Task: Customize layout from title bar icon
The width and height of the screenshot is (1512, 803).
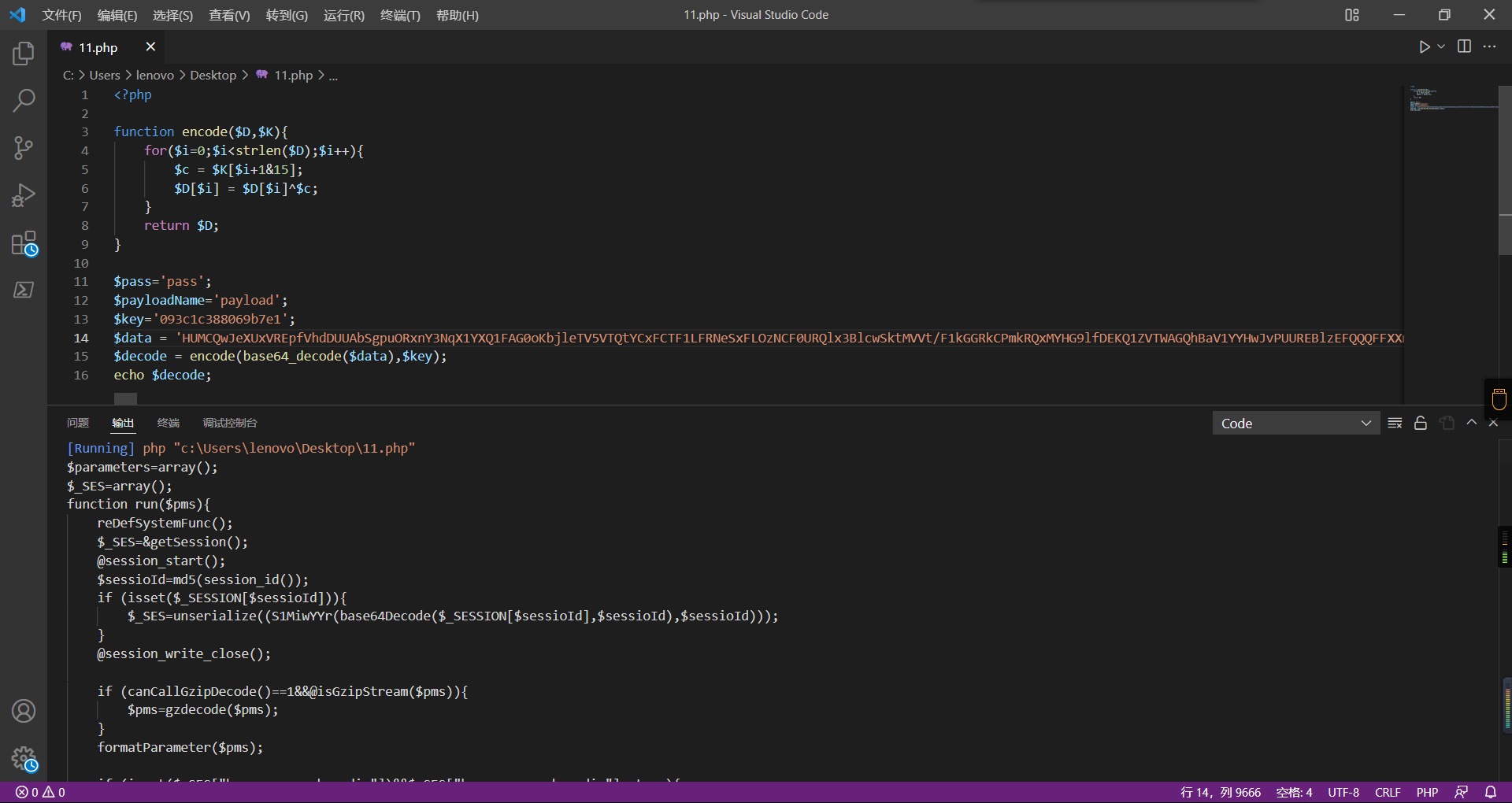Action: (1352, 15)
